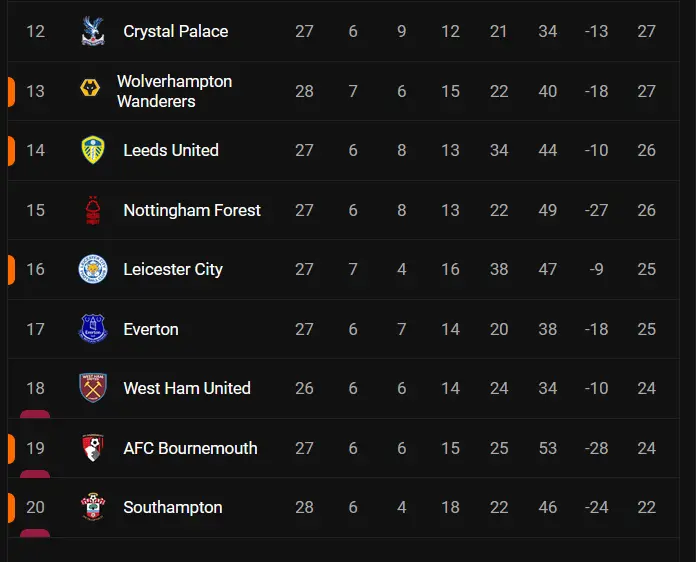Screen dimensions: 696x562
Task: Open the Crystal Palace team page
Action: 175,31
